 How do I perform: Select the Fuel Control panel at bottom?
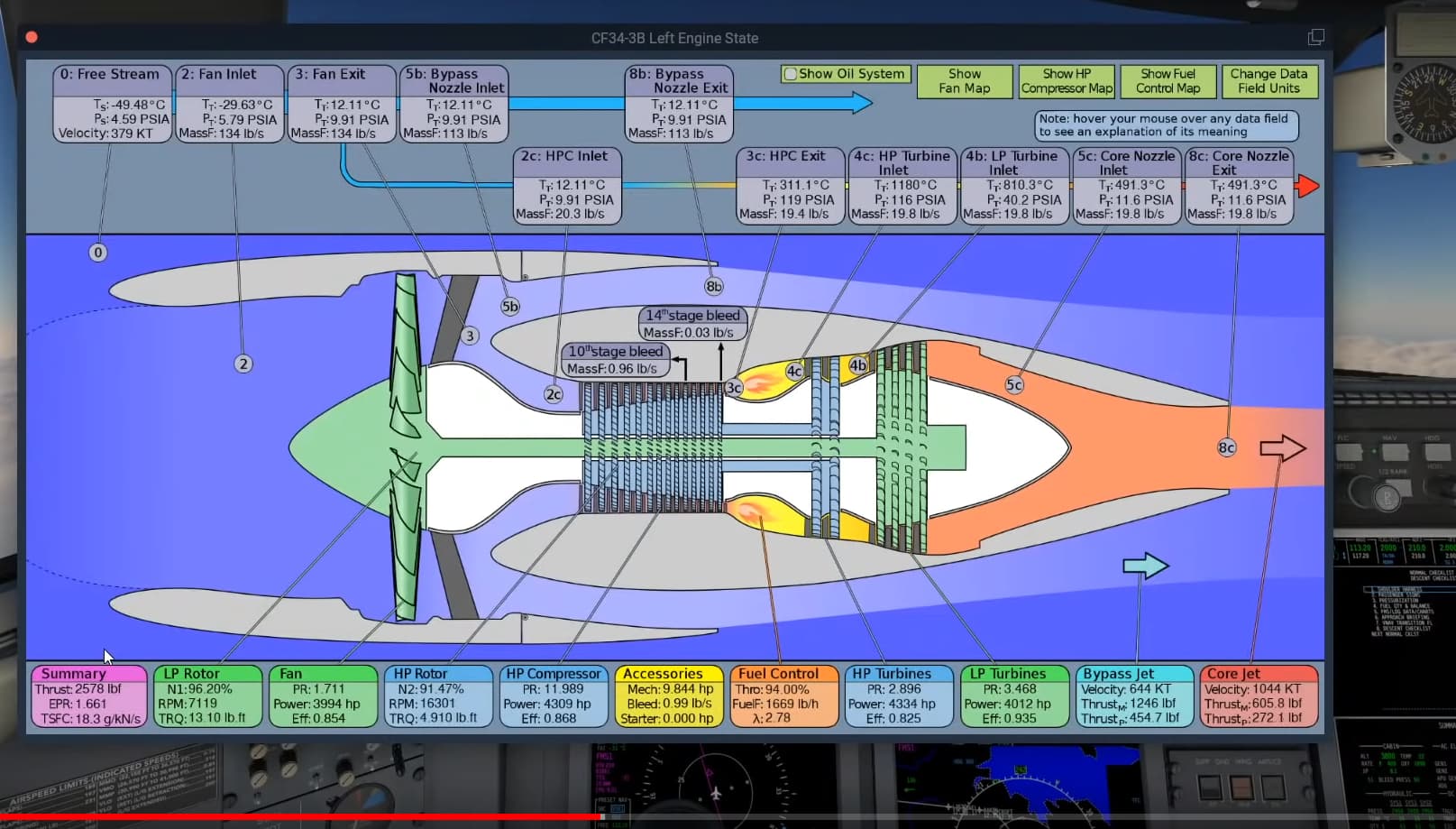pos(784,695)
